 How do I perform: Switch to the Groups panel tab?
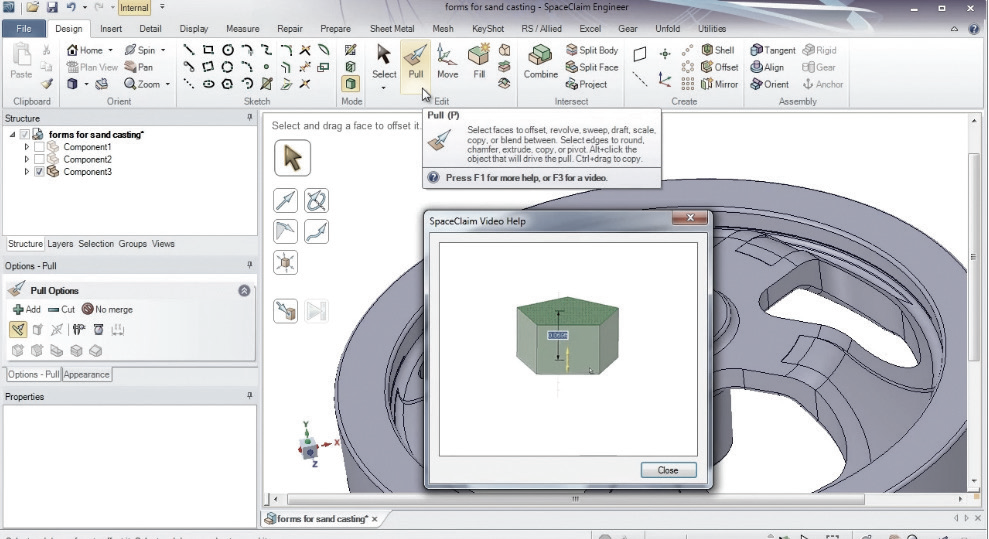(x=132, y=244)
